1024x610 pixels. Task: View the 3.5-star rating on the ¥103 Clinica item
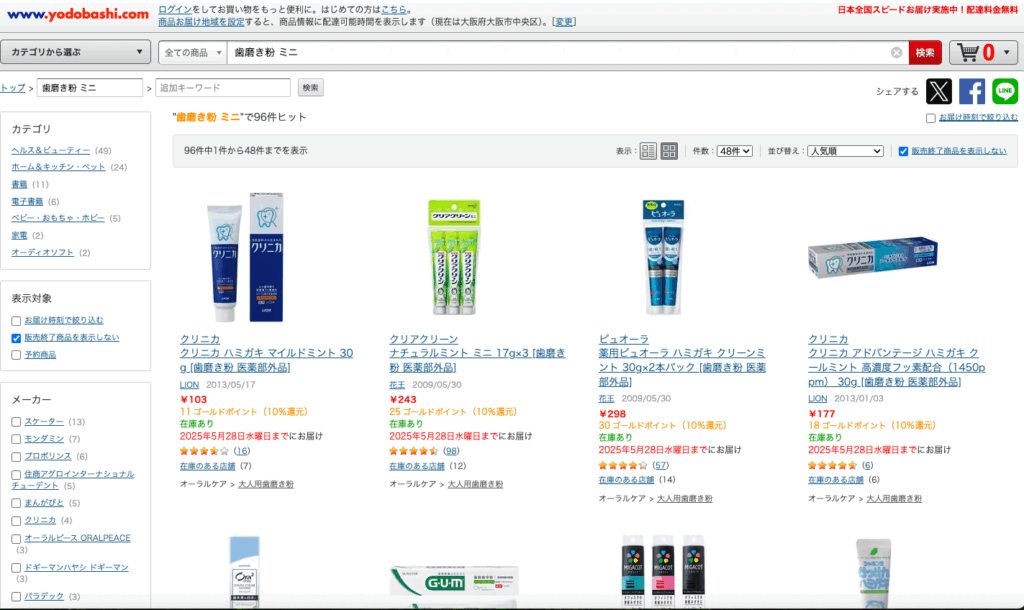coord(204,451)
